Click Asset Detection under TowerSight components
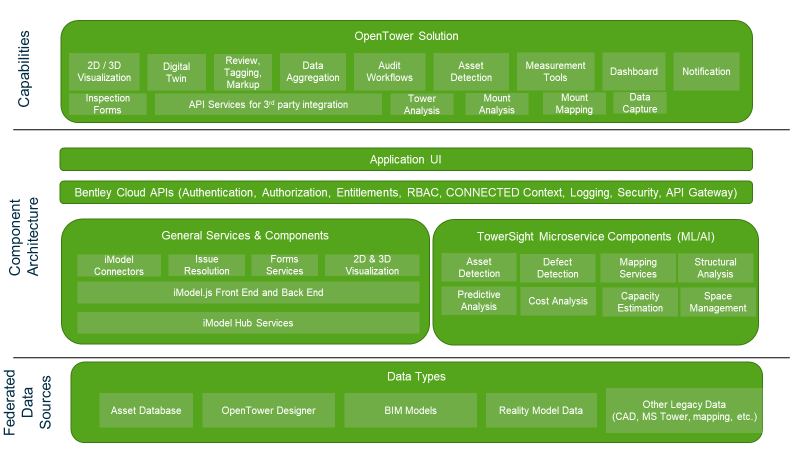Viewport: 800px width, 450px height. point(479,268)
